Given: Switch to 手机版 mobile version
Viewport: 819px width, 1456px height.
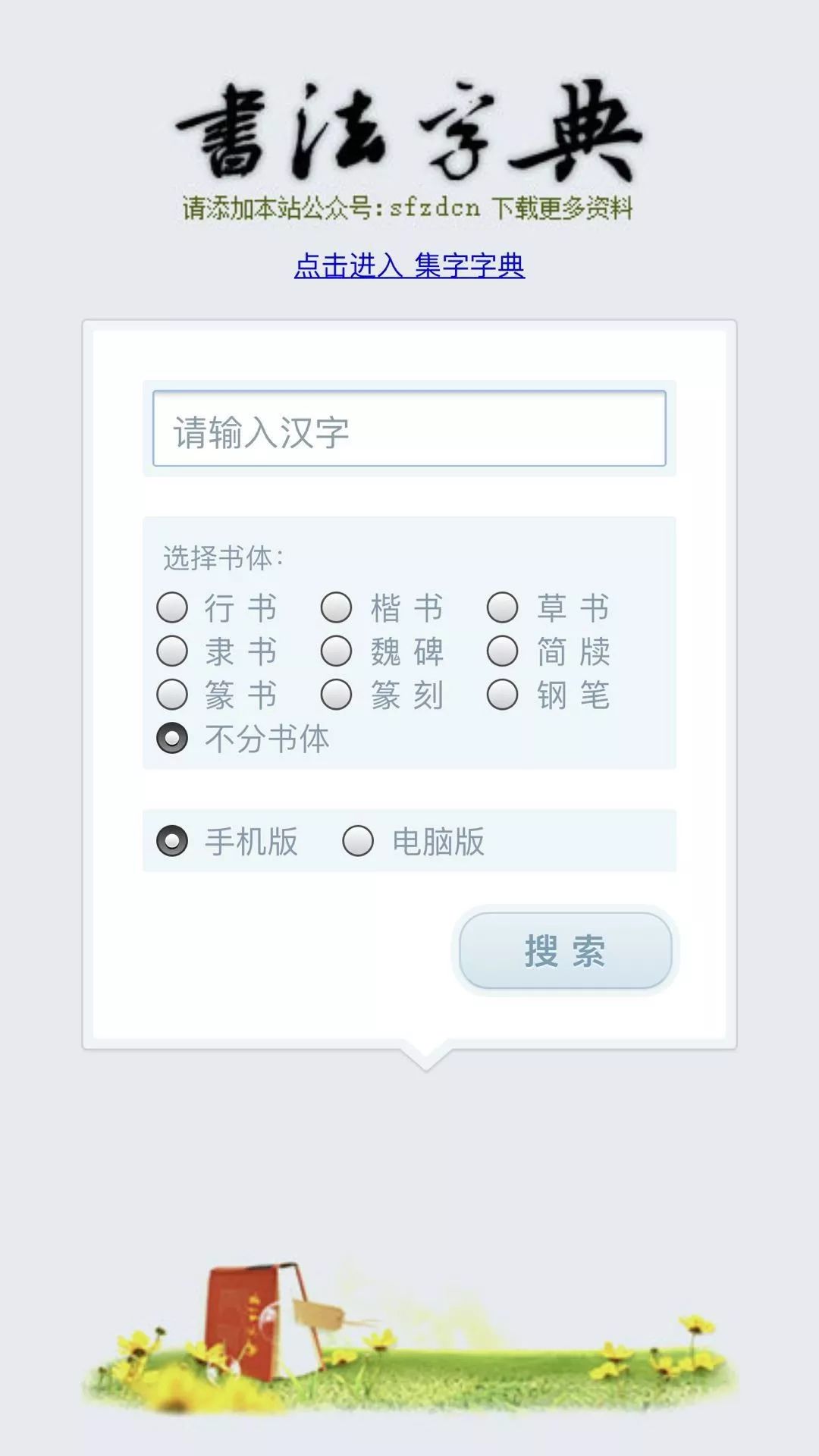Looking at the screenshot, I should click(x=172, y=841).
